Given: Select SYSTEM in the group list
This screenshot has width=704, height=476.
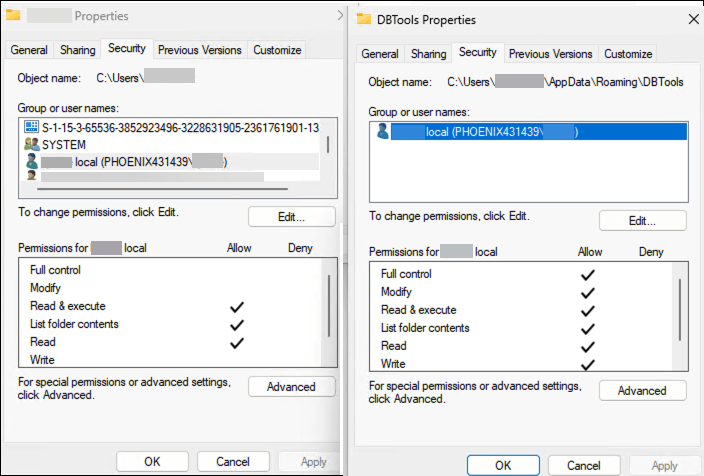Looking at the screenshot, I should [x=63, y=145].
